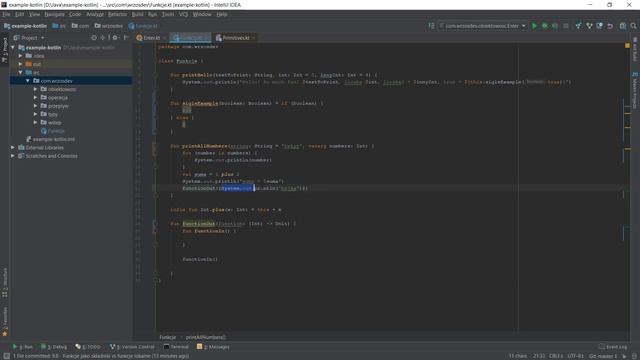Click the yellow inspection indicator at editor top-right
The height and width of the screenshot is (360, 640).
click(627, 46)
